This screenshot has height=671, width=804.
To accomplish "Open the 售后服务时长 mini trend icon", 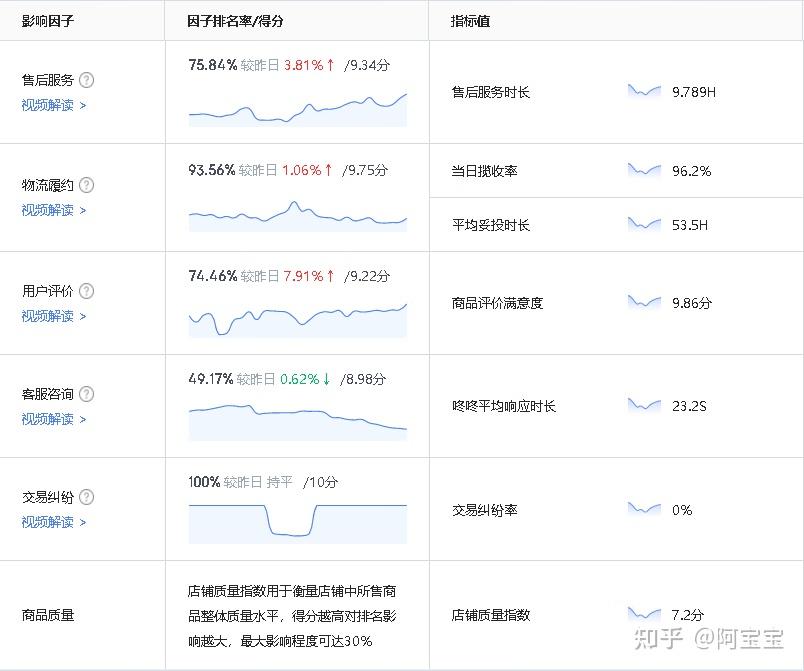I will [644, 91].
